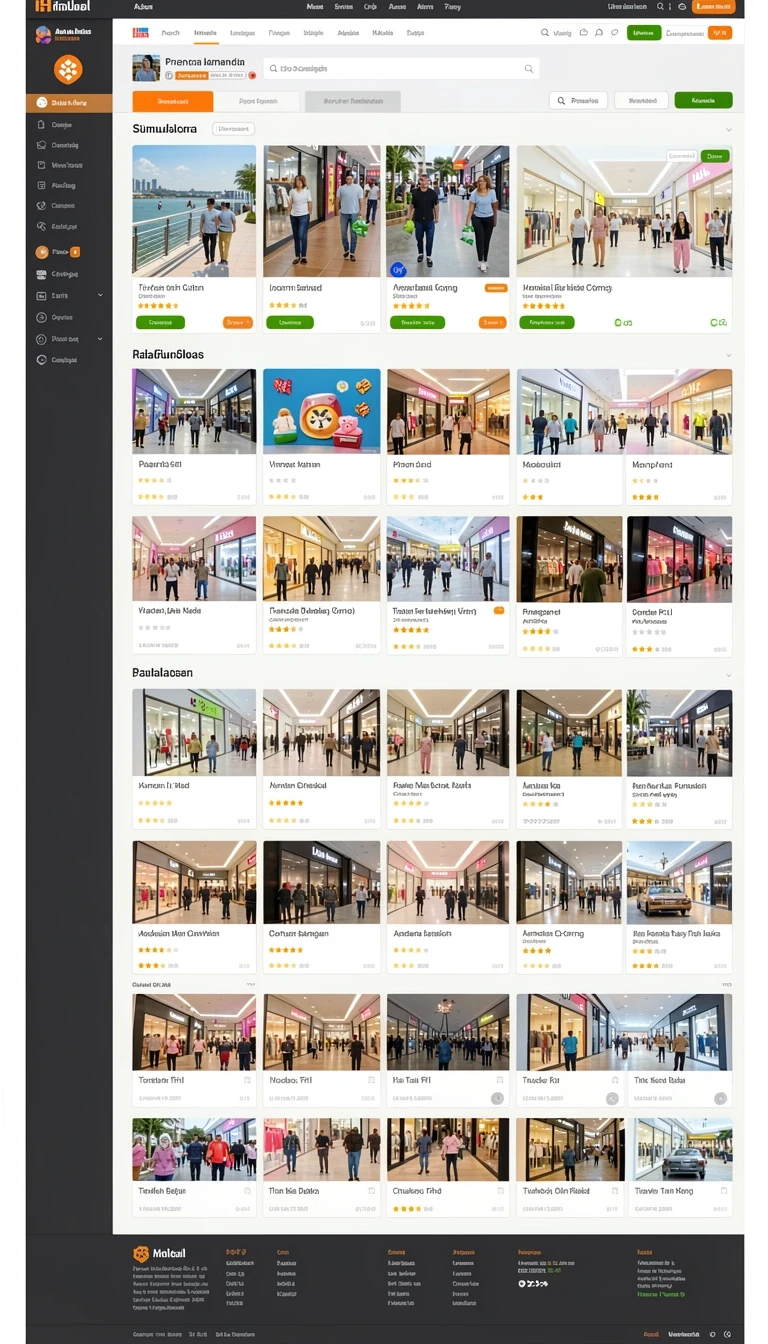Click the document icon under highlighted sidebar item
Image resolution: width=768 pixels, height=1344 pixels.
click(41, 125)
